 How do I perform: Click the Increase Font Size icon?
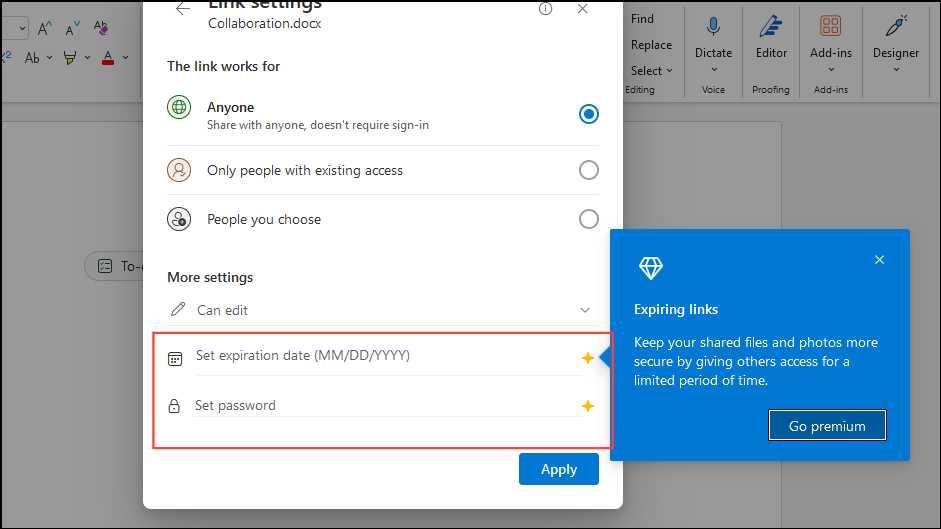[x=45, y=29]
